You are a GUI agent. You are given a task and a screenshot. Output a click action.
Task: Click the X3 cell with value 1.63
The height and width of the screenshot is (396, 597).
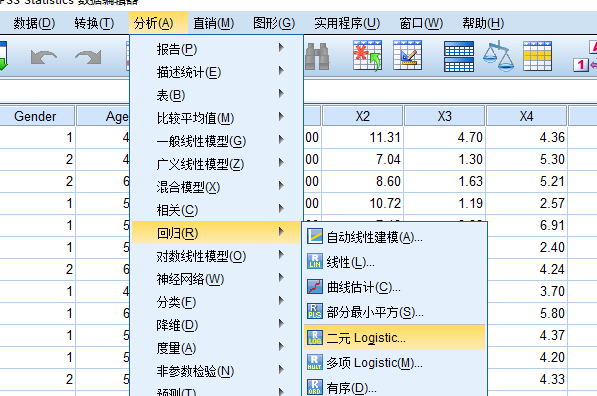pyautogui.click(x=444, y=181)
